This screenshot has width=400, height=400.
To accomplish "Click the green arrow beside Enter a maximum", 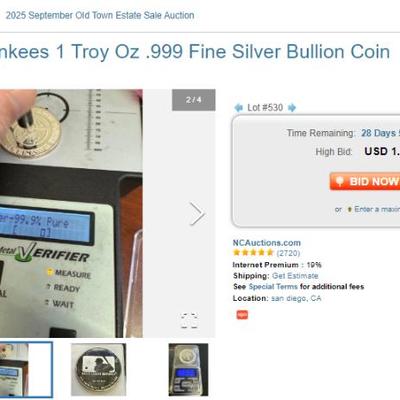I will pyautogui.click(x=349, y=209).
